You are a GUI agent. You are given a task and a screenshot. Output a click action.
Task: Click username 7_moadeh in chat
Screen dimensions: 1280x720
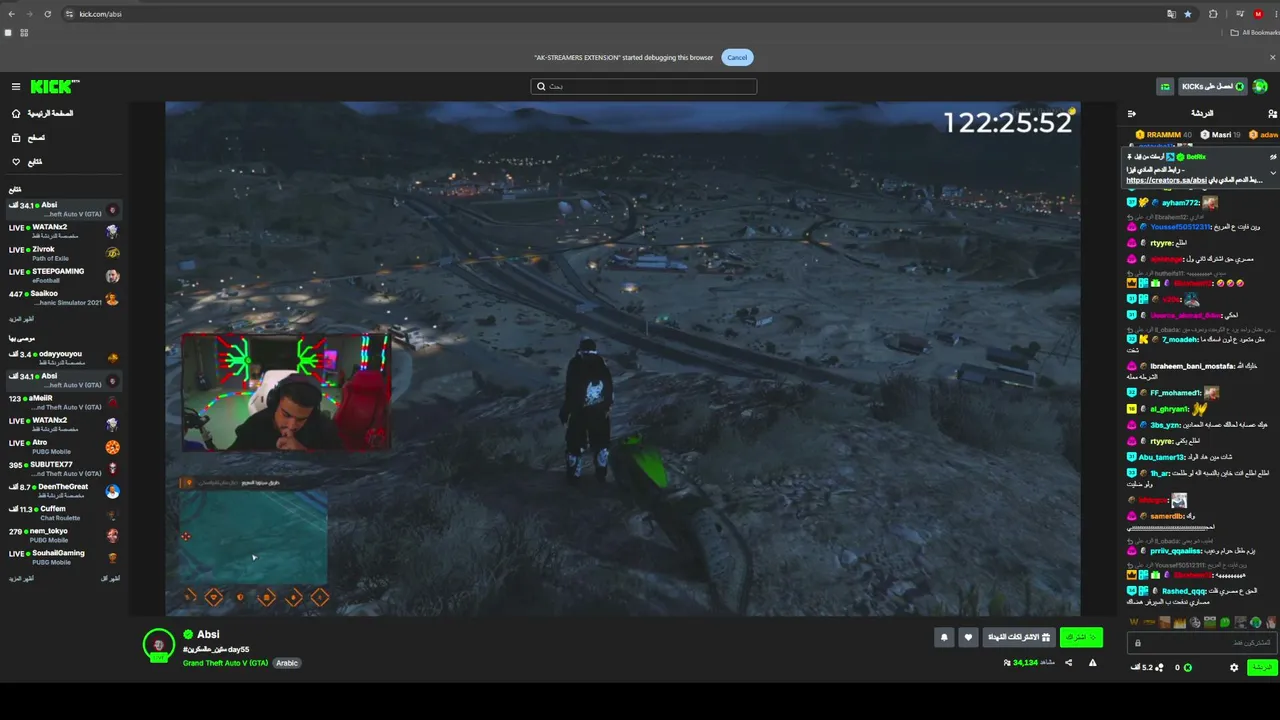(1180, 340)
